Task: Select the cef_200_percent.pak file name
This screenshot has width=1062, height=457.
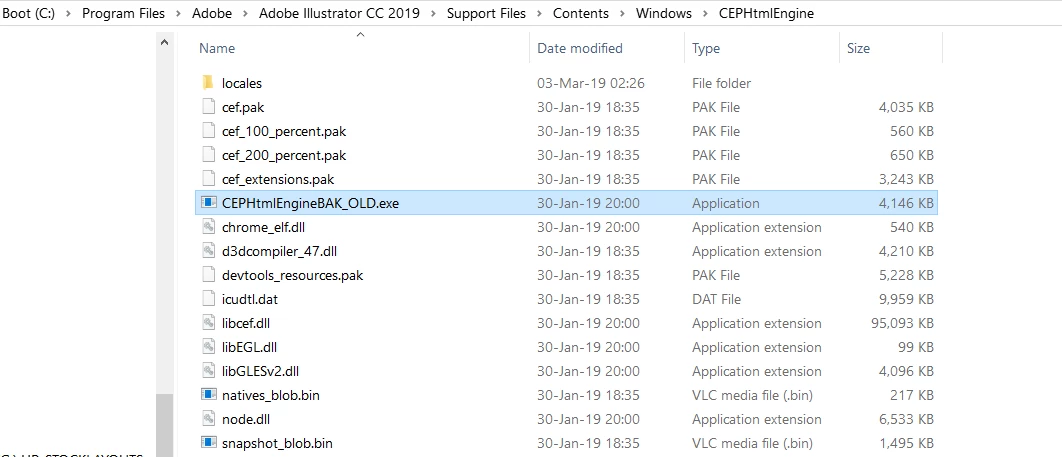Action: 284,155
